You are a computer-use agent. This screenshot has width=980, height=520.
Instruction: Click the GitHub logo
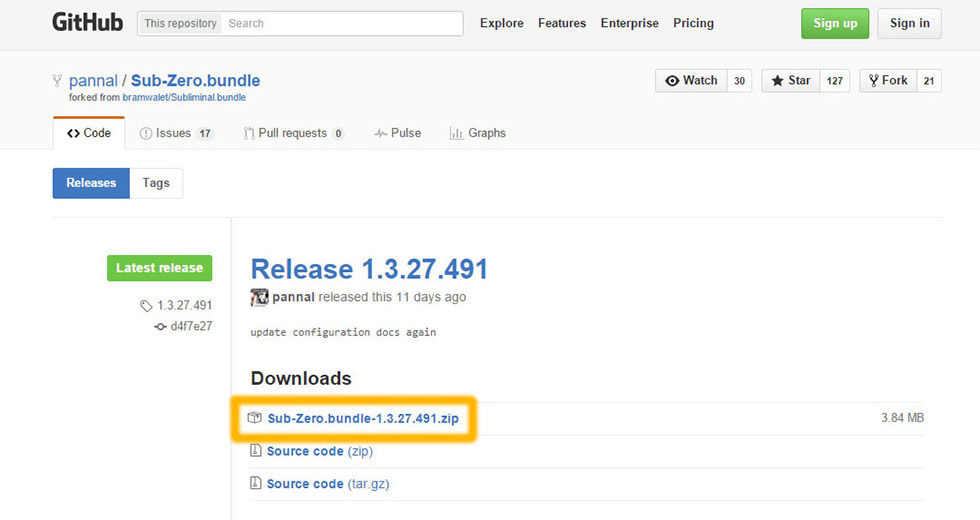coord(88,23)
